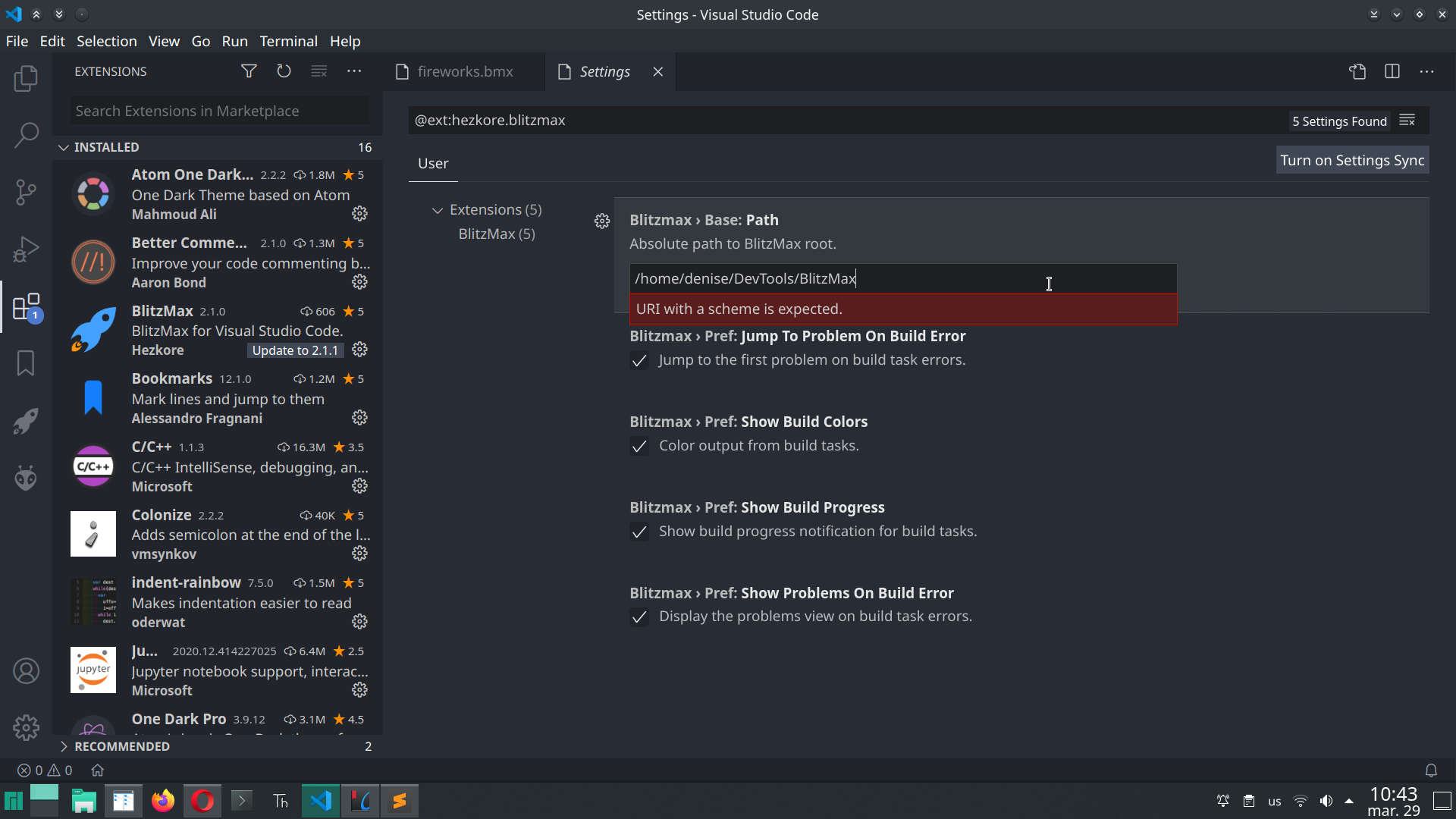Expand the RECOMMENDED extensions section
The height and width of the screenshot is (819, 1456).
(x=64, y=746)
